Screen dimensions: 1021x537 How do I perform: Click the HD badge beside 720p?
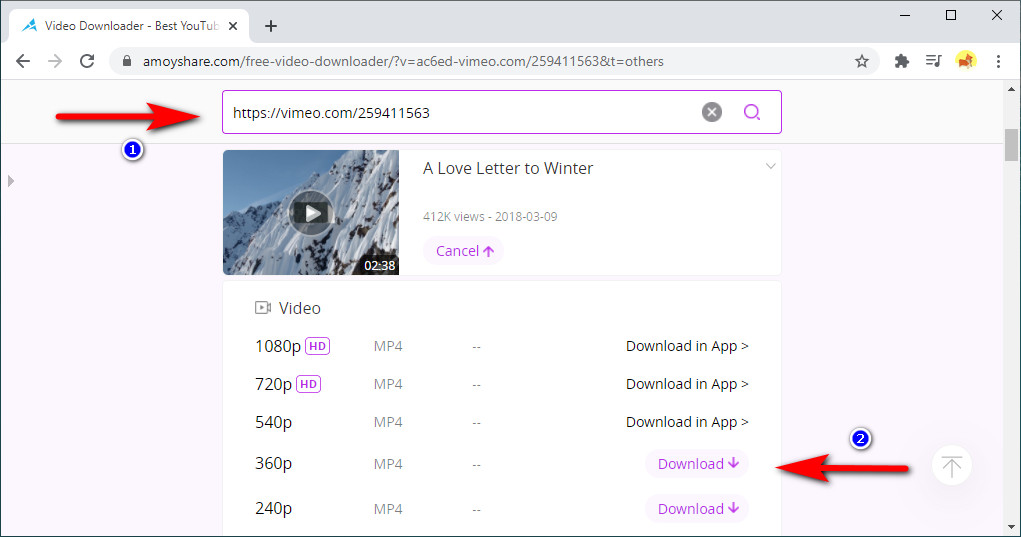pos(309,384)
